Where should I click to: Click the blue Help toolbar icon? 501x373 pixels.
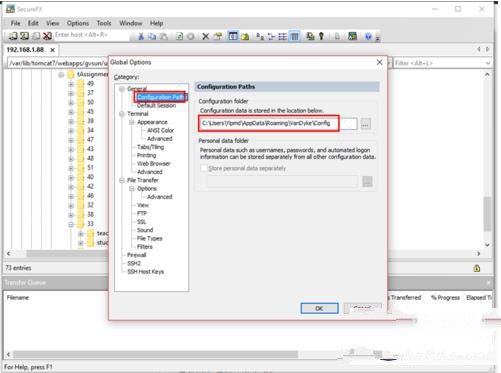coord(368,36)
